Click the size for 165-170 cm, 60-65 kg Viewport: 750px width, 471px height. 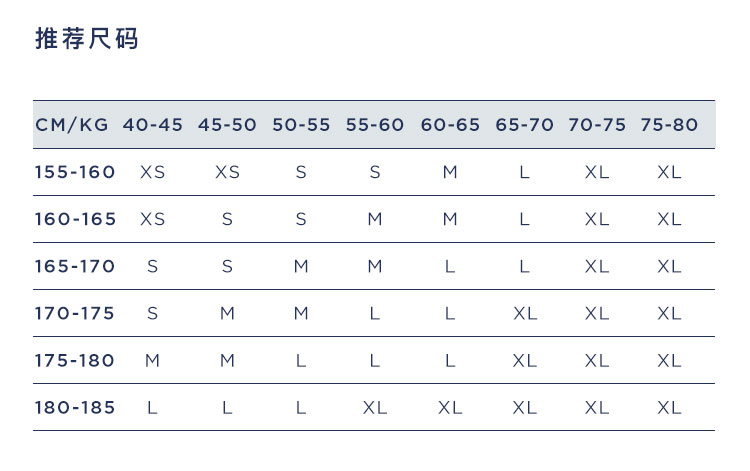pyautogui.click(x=450, y=266)
